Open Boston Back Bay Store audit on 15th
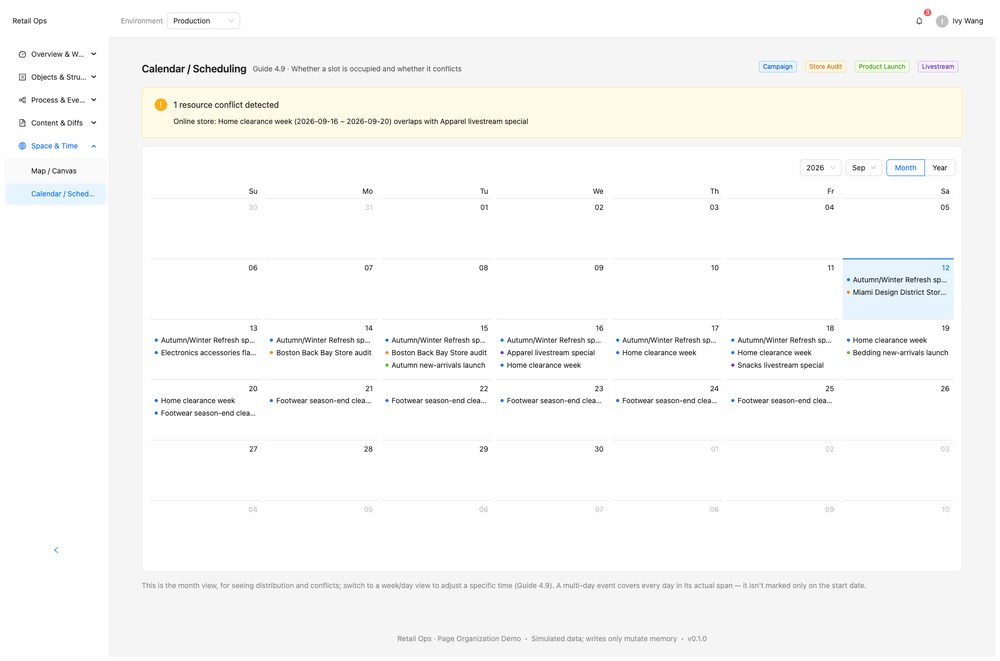Screen dimensions: 1000x661 (439, 354)
